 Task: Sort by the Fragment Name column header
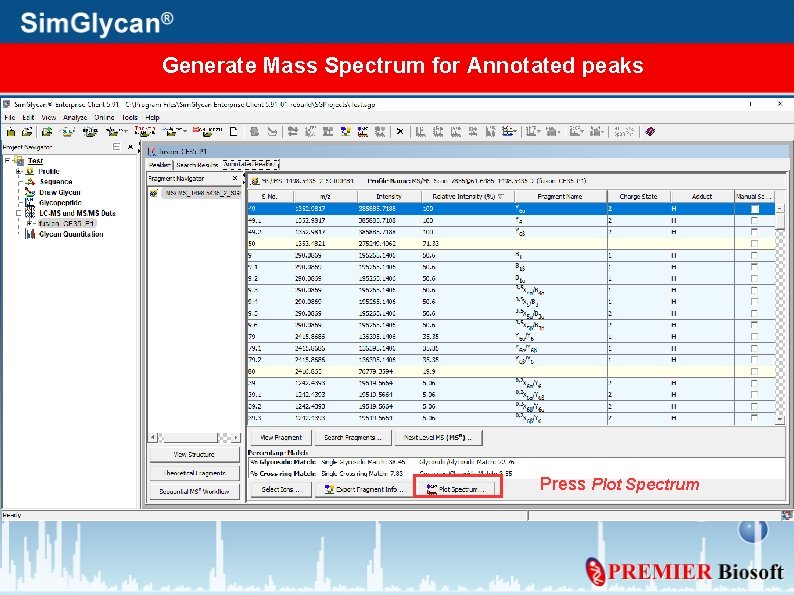[x=560, y=196]
